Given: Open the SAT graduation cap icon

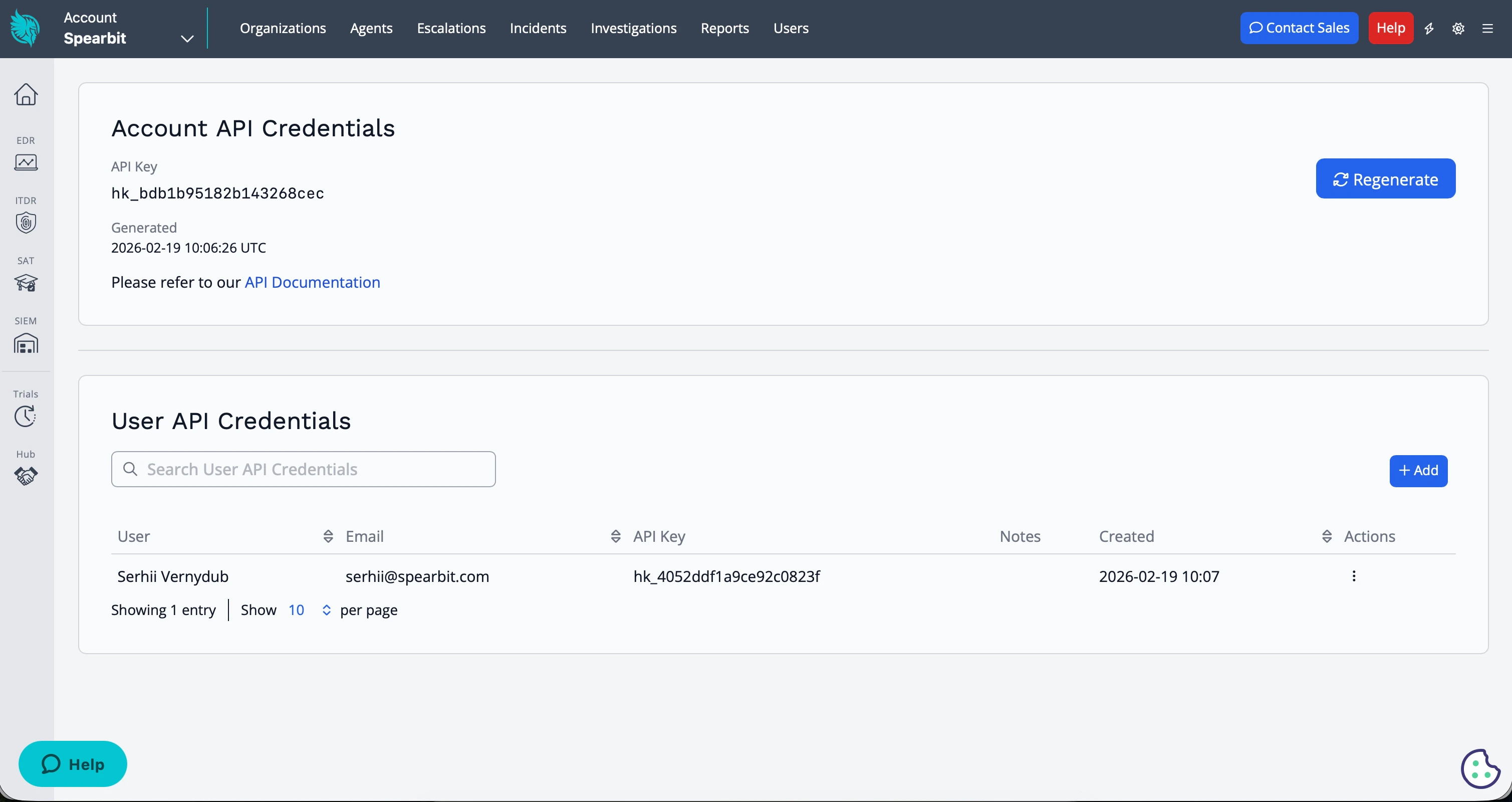Looking at the screenshot, I should [x=26, y=283].
